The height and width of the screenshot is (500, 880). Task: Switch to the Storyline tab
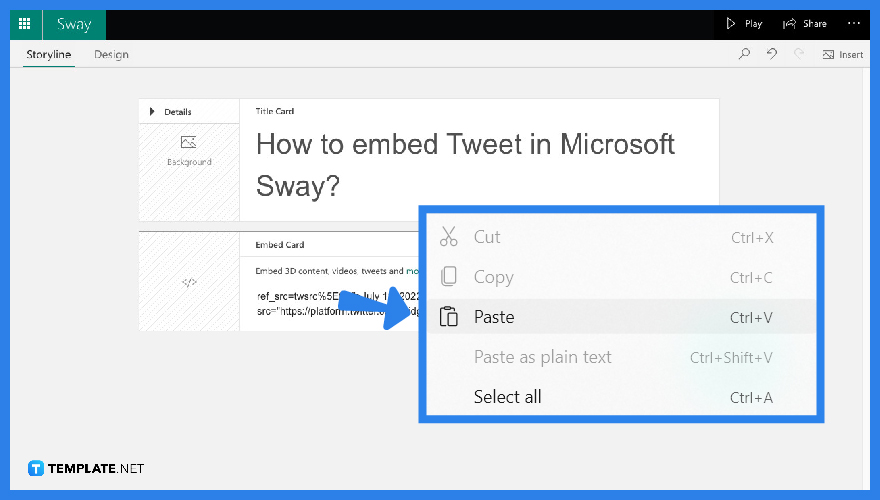[49, 54]
